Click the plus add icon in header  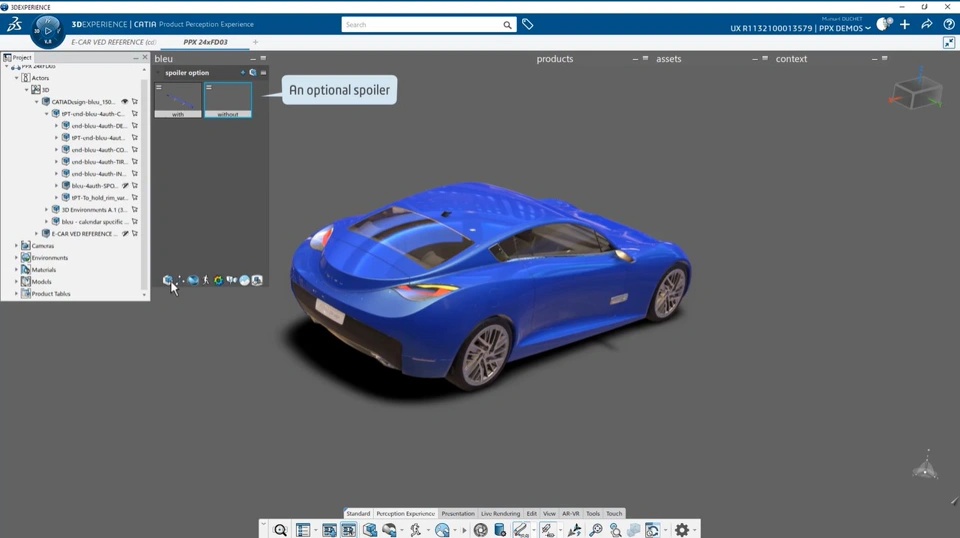905,24
